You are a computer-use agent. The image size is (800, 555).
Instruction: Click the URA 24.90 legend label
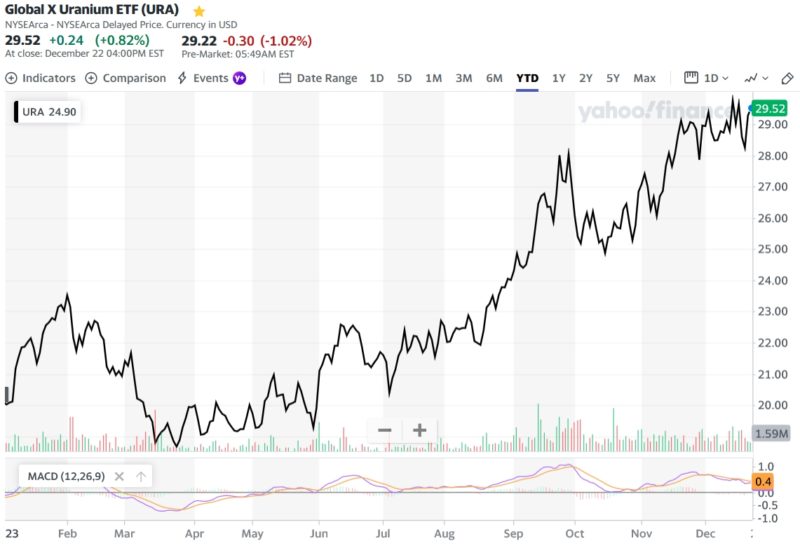pos(49,112)
